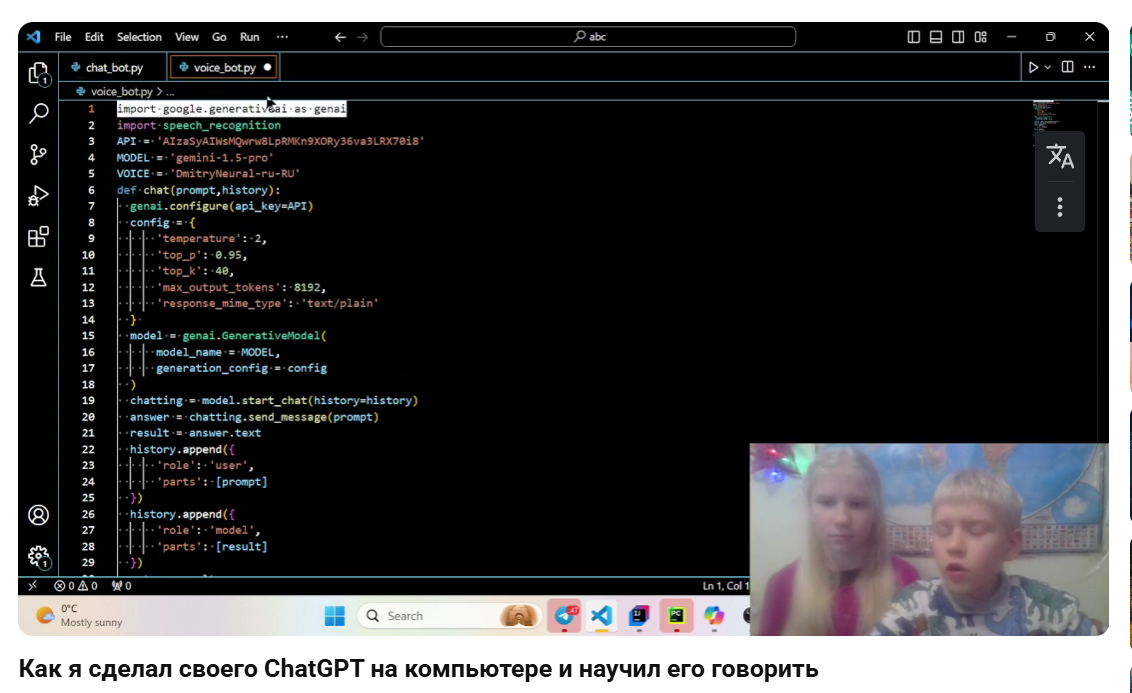
Task: Open PyCharm from the taskbar
Action: pyautogui.click(x=676, y=616)
